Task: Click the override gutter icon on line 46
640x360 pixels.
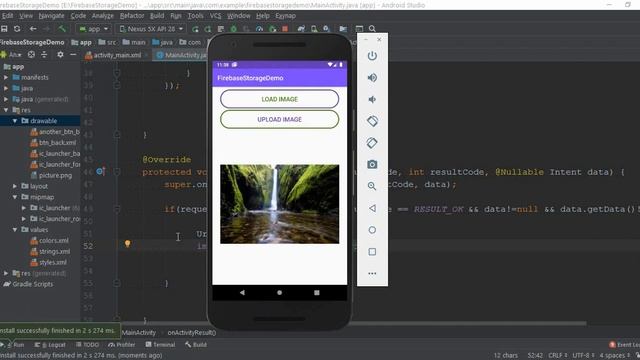Action: click(x=100, y=171)
